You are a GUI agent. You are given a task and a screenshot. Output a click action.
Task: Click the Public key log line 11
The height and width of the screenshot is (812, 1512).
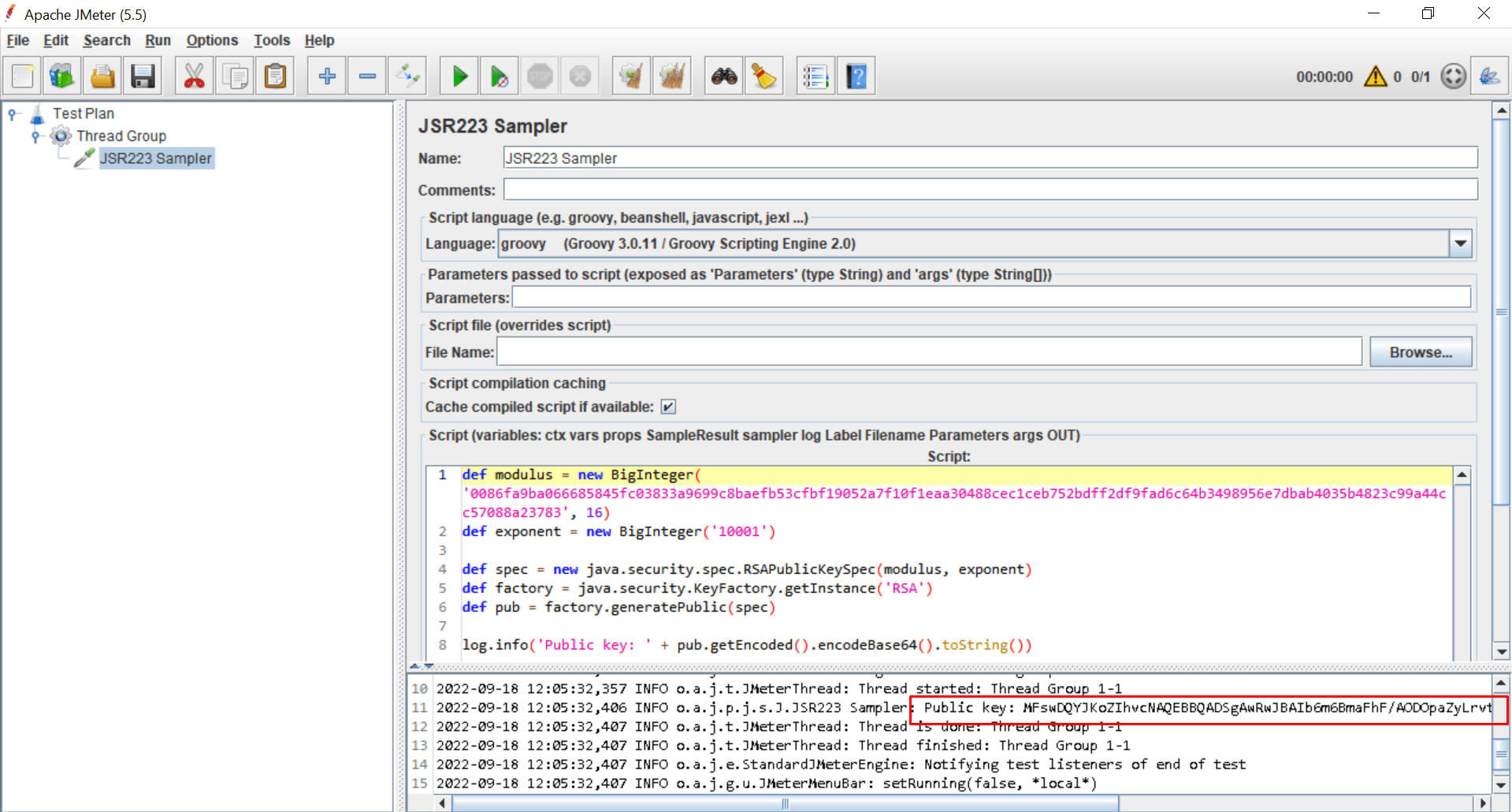pos(964,707)
